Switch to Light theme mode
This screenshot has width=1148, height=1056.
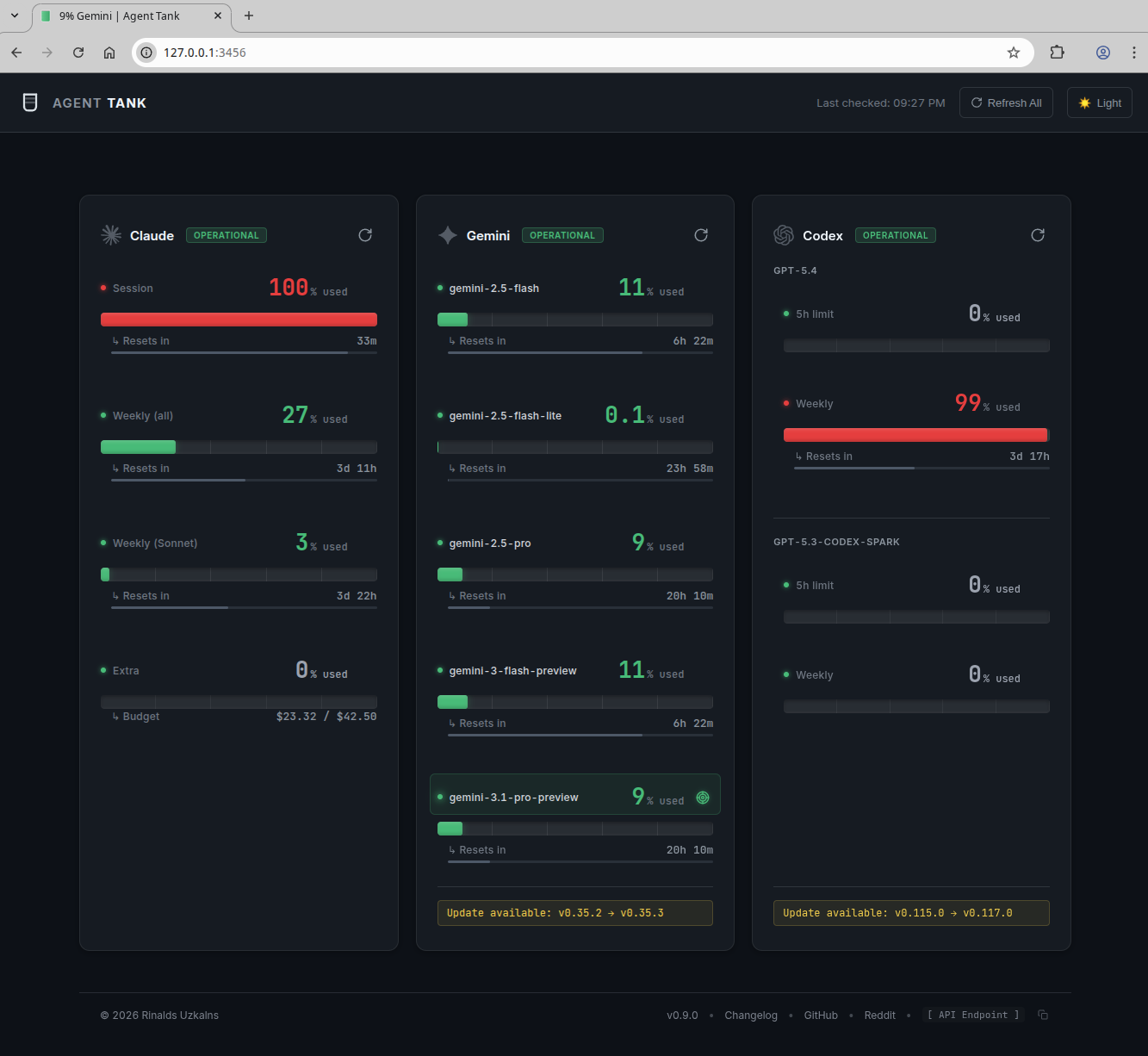pos(1099,102)
